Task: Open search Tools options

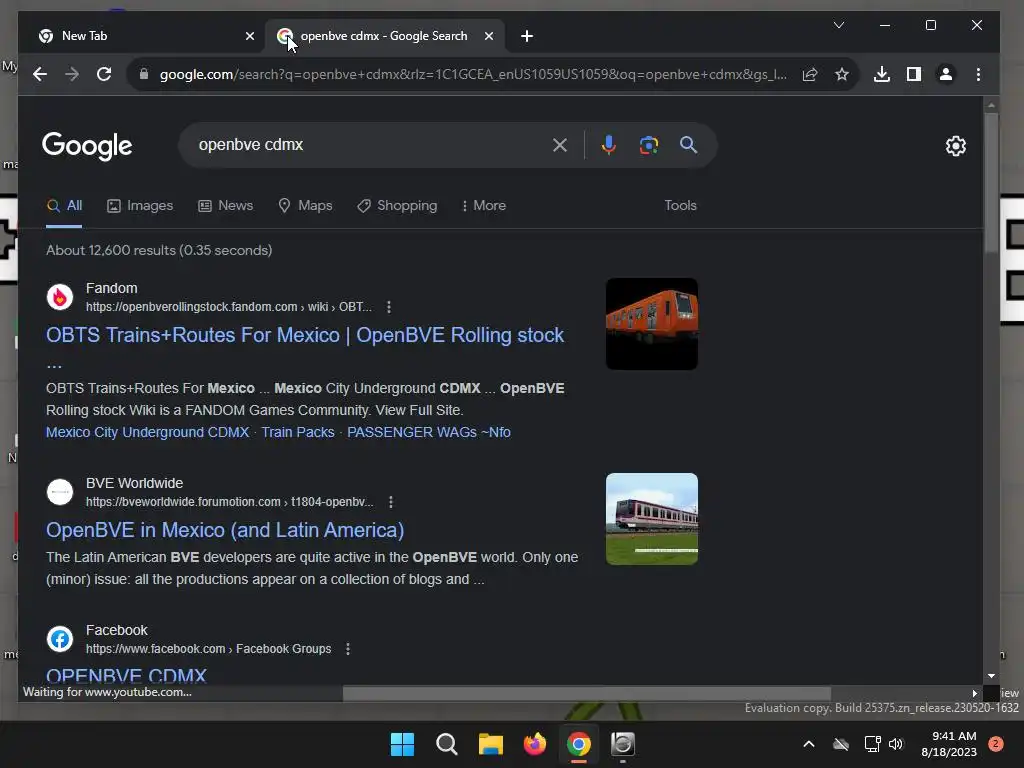Action: coord(680,206)
